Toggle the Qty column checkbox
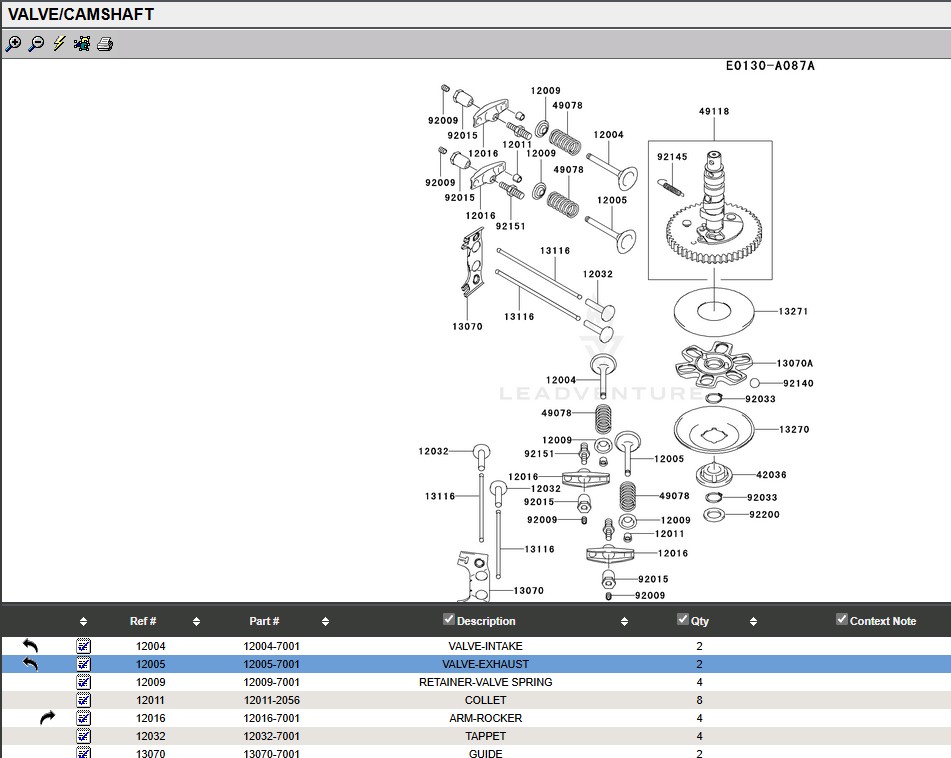This screenshot has height=758, width=951. tap(683, 620)
